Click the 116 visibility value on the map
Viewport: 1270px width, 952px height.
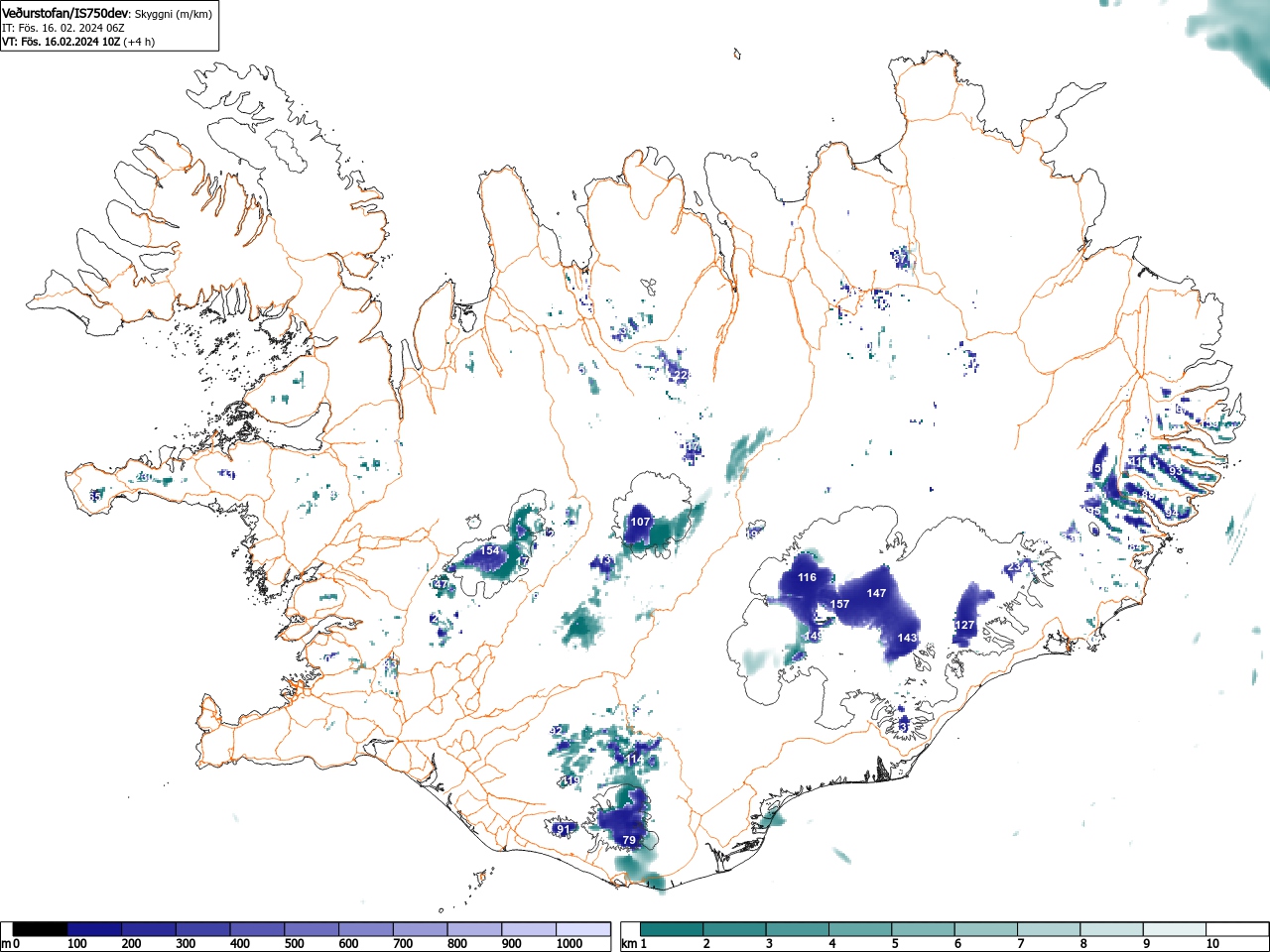coord(807,577)
